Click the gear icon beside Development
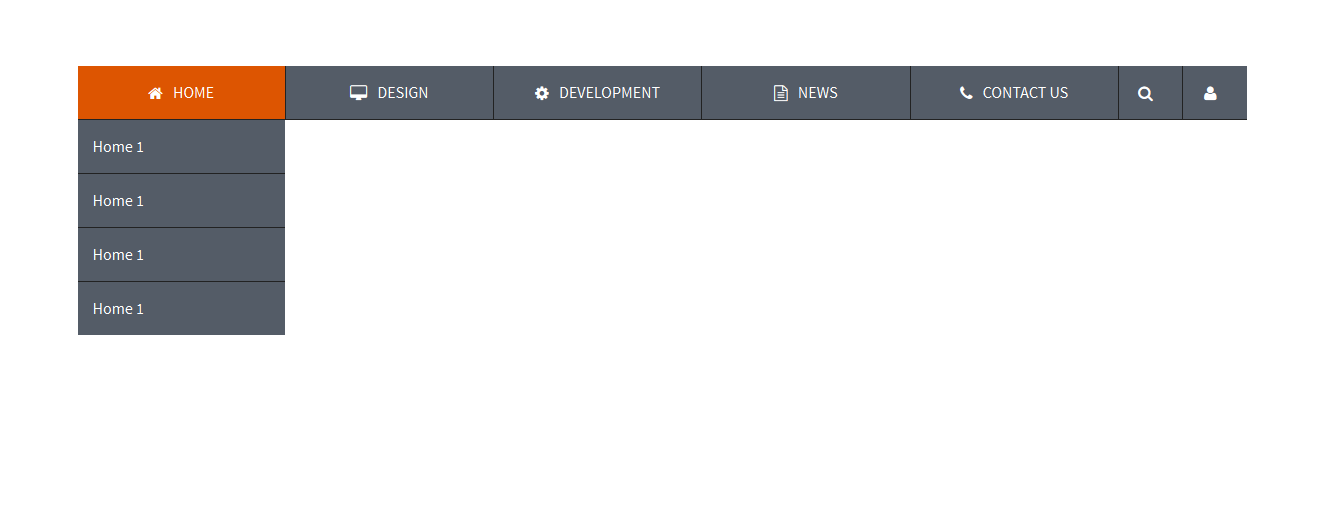 pos(542,93)
